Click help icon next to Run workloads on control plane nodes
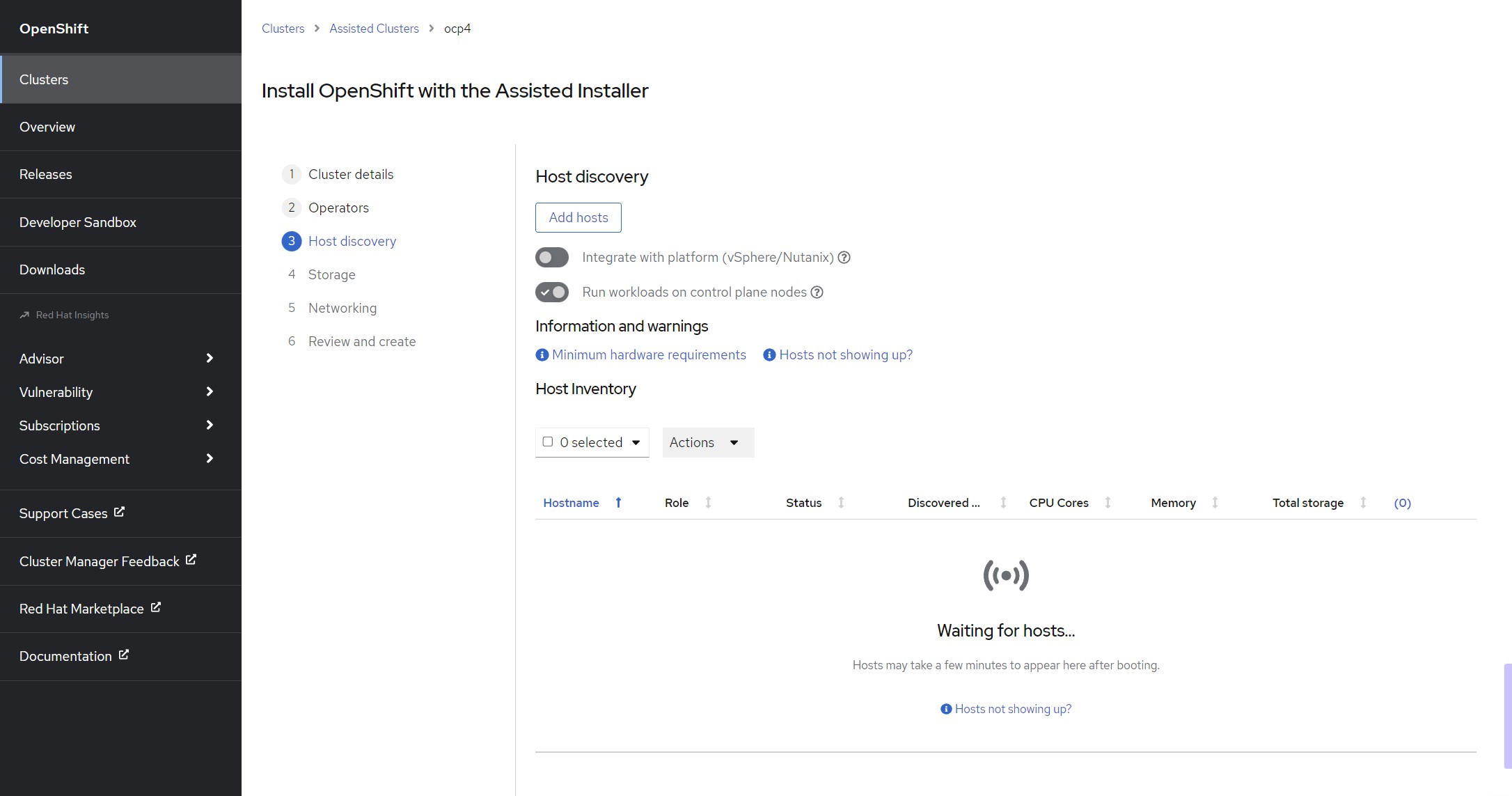Viewport: 1512px width, 796px height. (x=817, y=292)
